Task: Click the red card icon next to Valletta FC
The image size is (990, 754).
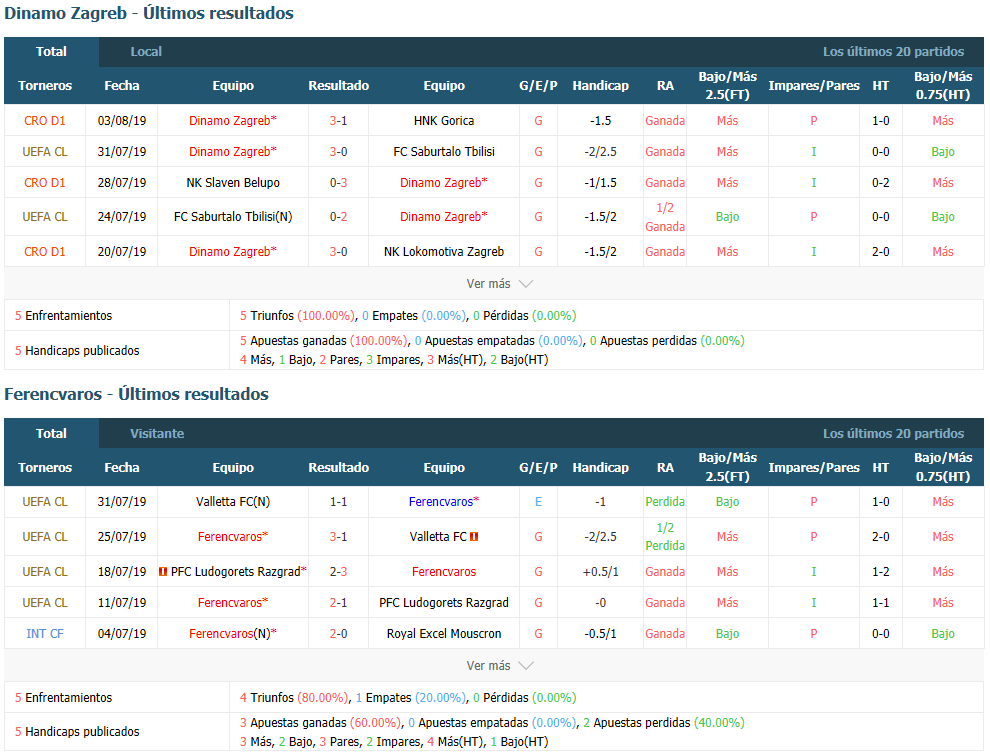Action: 474,537
